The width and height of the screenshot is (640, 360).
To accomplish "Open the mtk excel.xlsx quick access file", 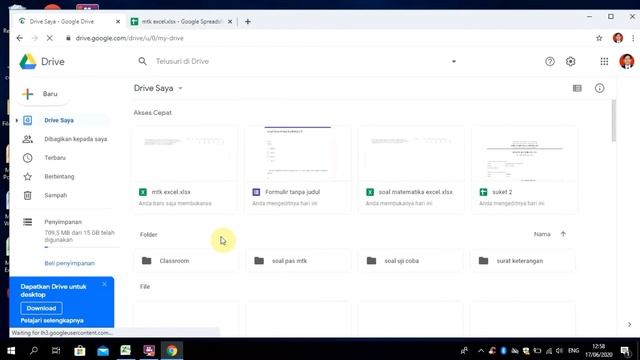I will tap(184, 169).
